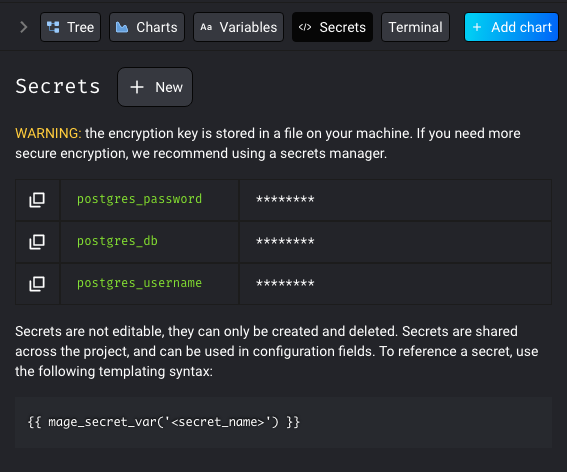Click the mage_secret_var templating code block
Screen dimensions: 567x472
pos(284,422)
